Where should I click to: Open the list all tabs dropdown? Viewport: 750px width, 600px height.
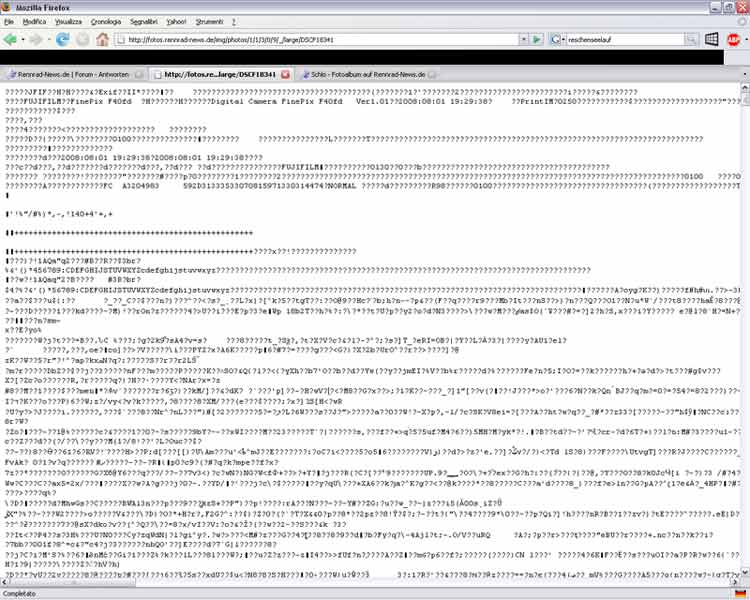tap(741, 74)
